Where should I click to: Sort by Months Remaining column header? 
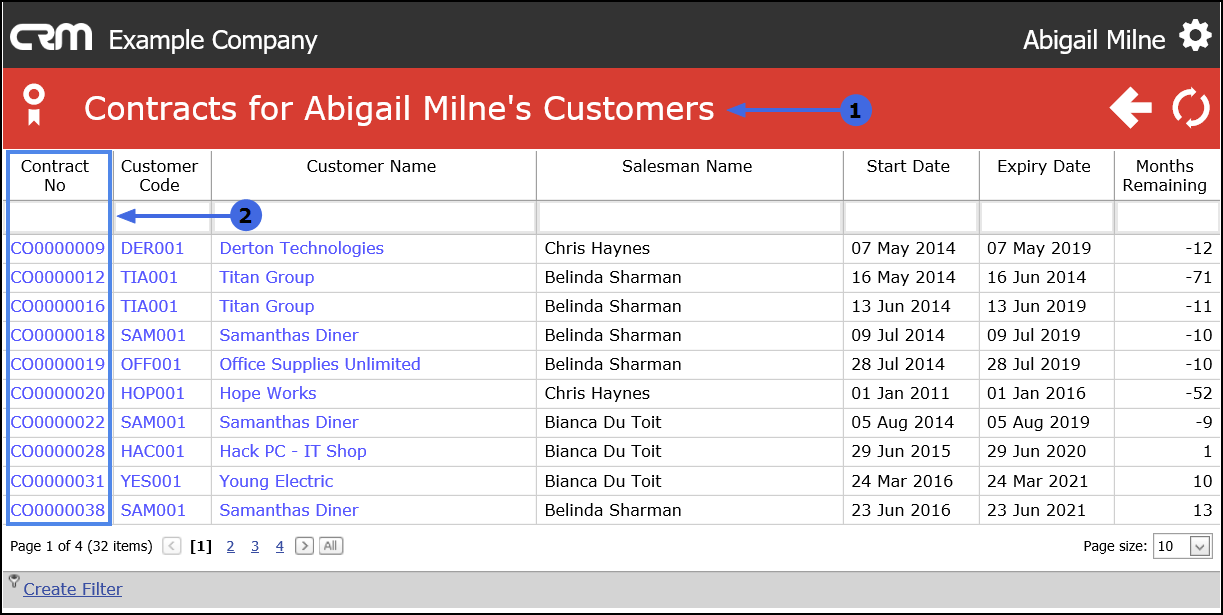[x=1164, y=175]
